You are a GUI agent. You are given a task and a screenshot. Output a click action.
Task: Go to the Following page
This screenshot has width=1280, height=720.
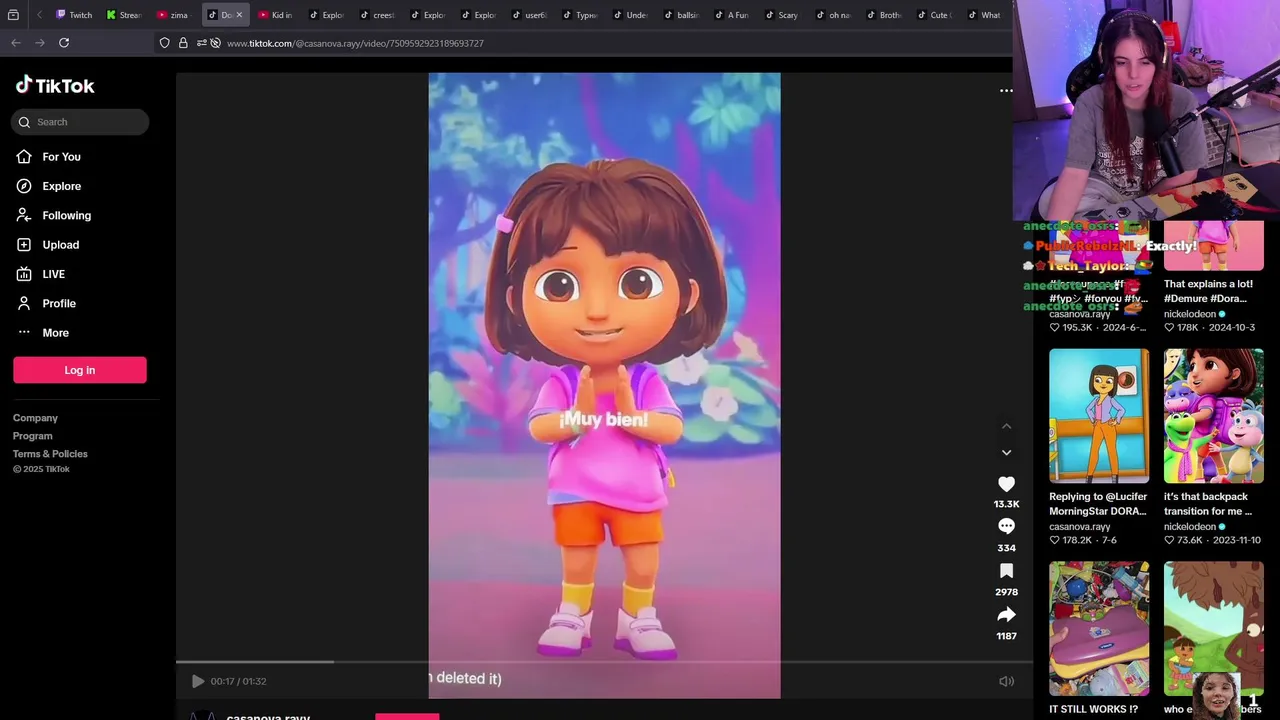(66, 215)
